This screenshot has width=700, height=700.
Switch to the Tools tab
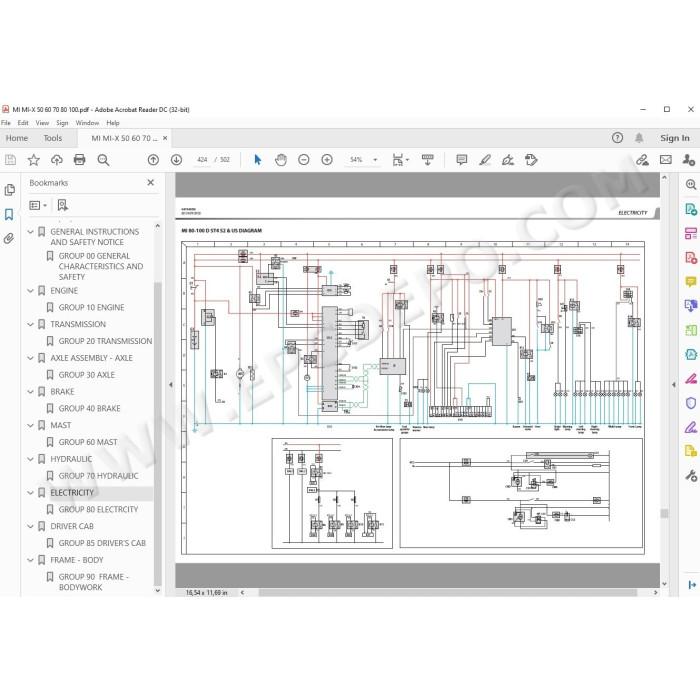point(53,138)
